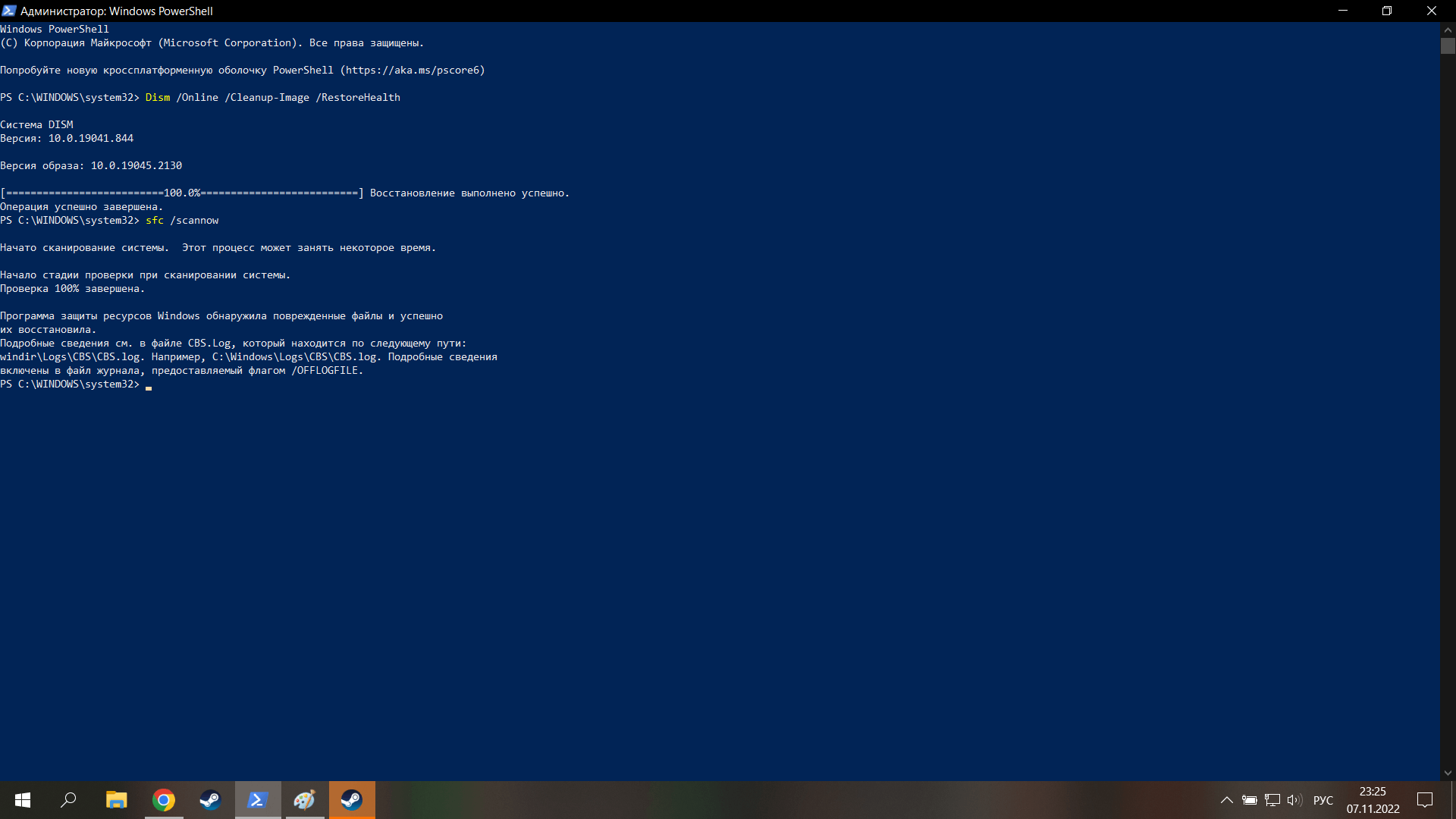The image size is (1456, 819).
Task: Open the notification action center
Action: click(1425, 800)
